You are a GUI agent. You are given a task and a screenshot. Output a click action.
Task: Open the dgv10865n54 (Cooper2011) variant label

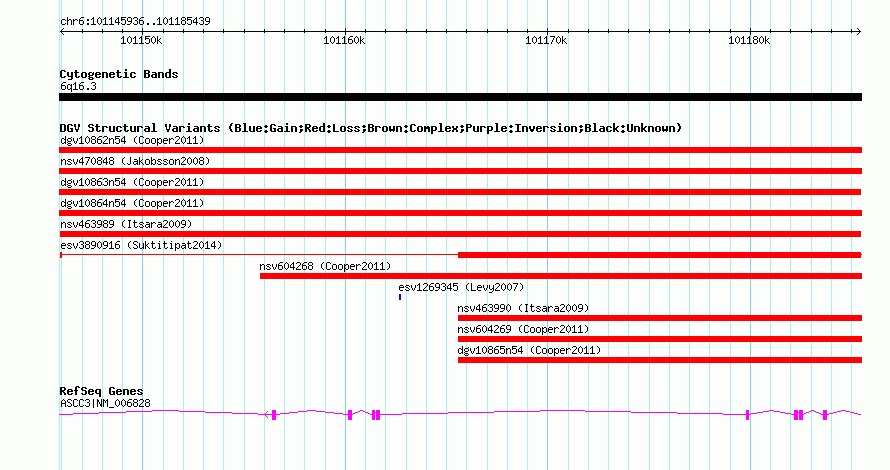(530, 350)
